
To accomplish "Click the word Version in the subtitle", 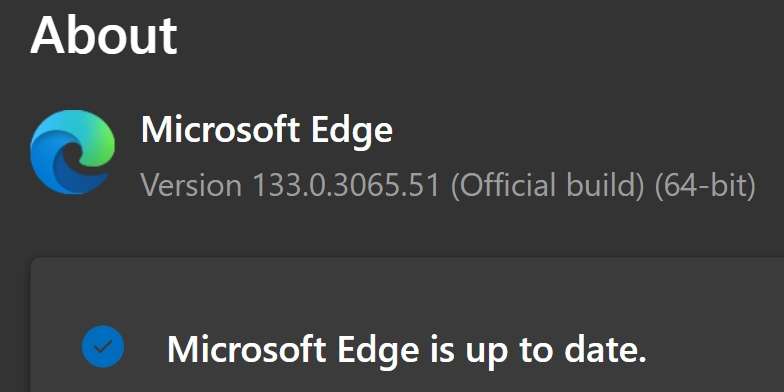I will tap(192, 184).
